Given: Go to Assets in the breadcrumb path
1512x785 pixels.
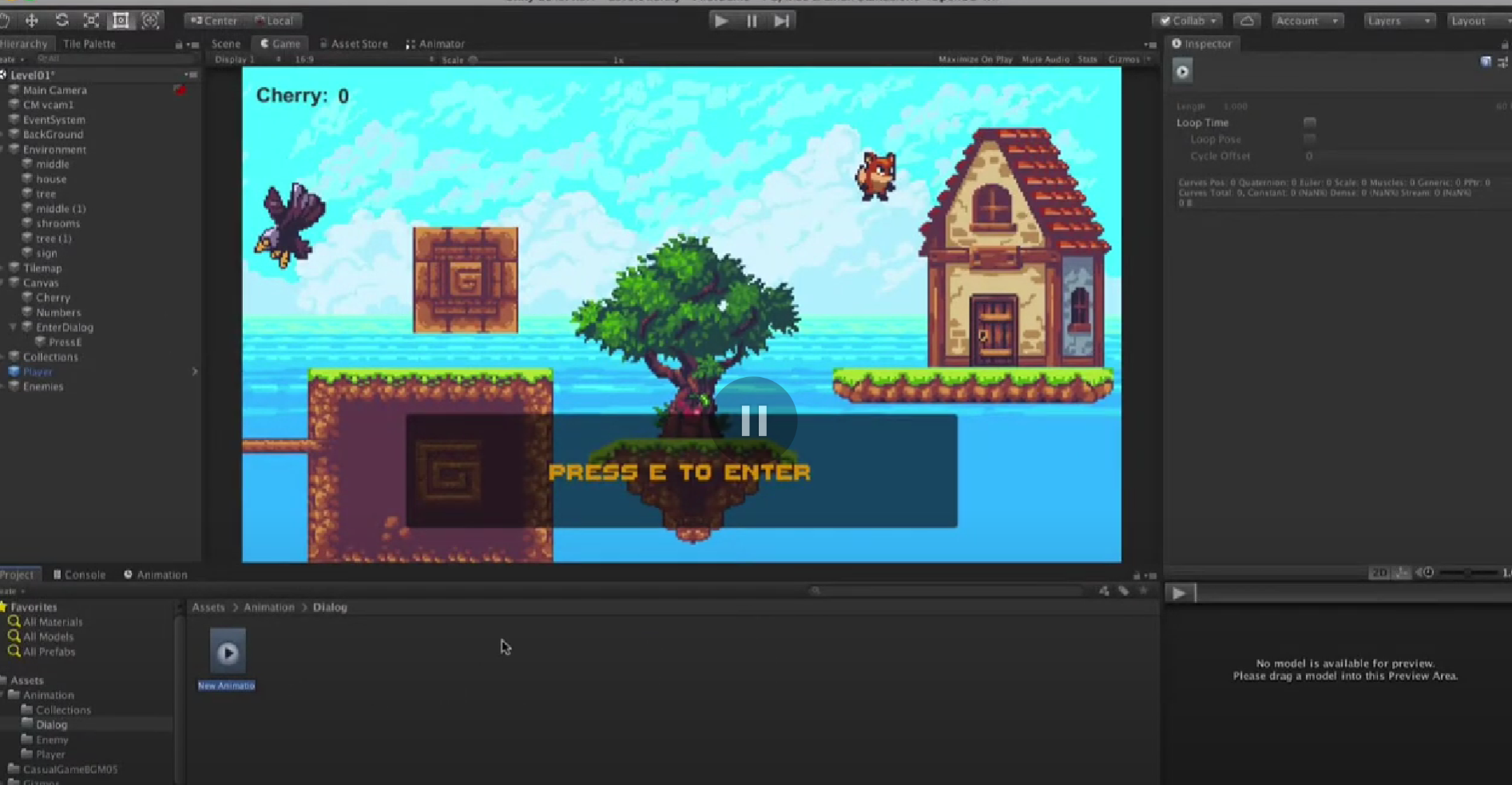Looking at the screenshot, I should 208,608.
